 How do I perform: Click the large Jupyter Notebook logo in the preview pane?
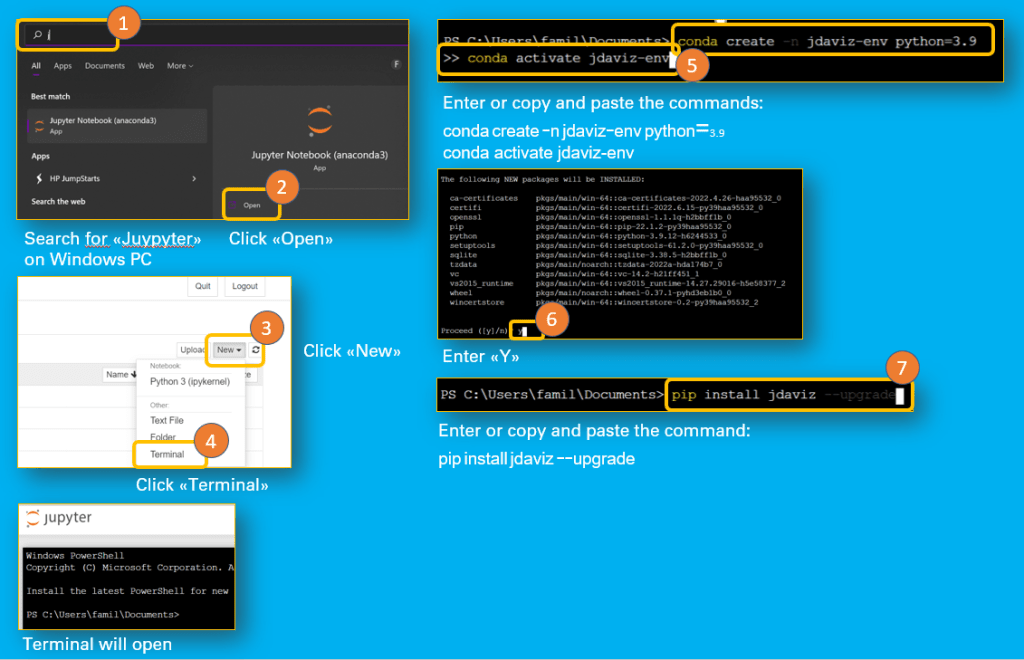click(x=319, y=121)
